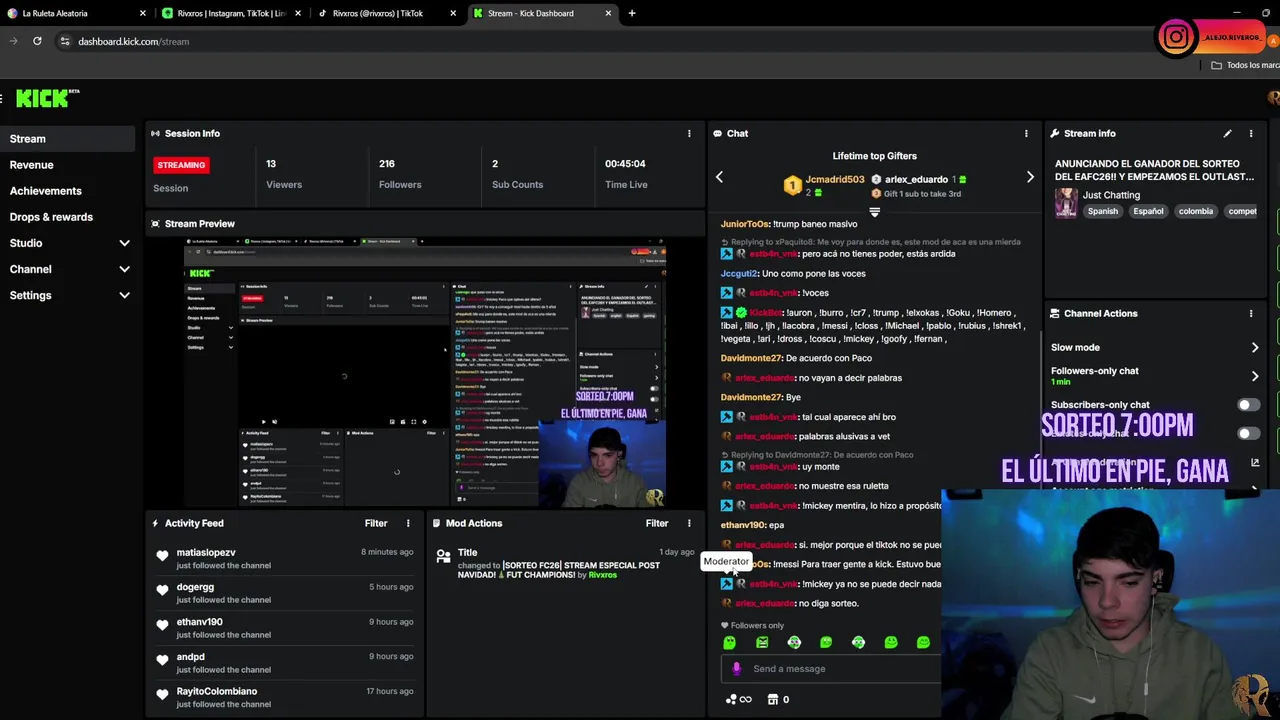Select andpd in Activity Feed
1280x720 pixels.
pos(190,657)
